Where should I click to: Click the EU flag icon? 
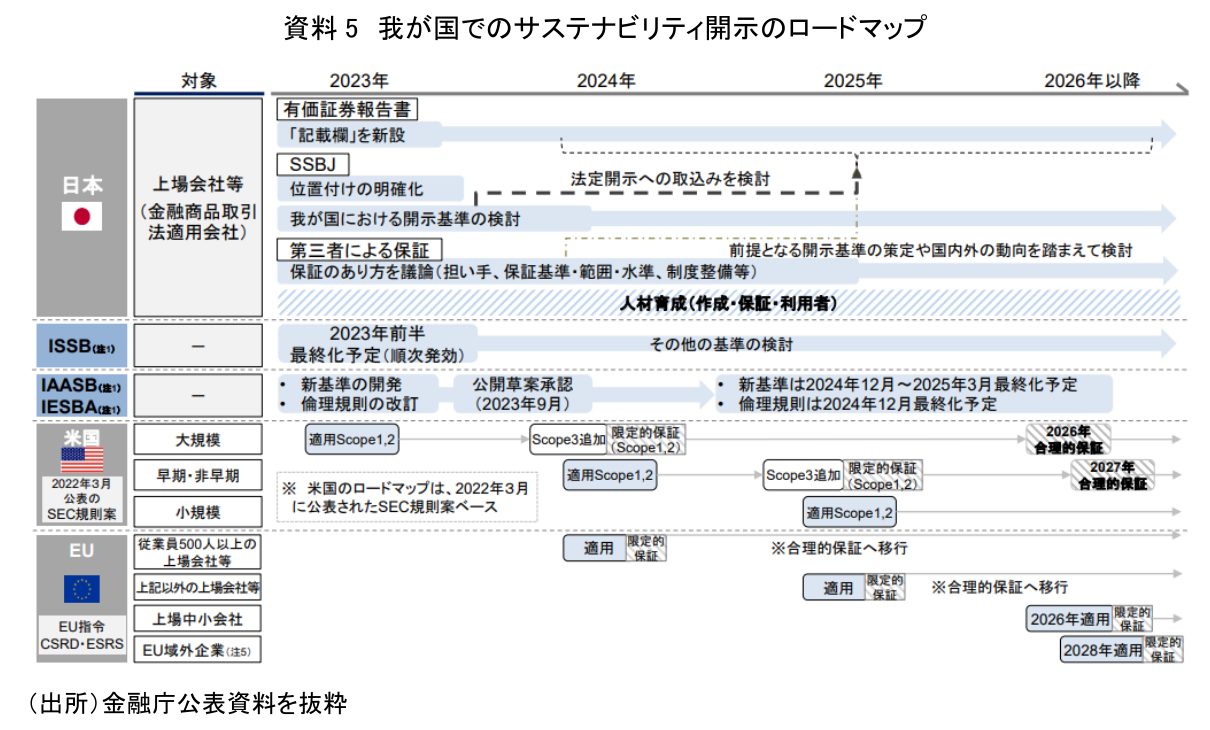(82, 590)
